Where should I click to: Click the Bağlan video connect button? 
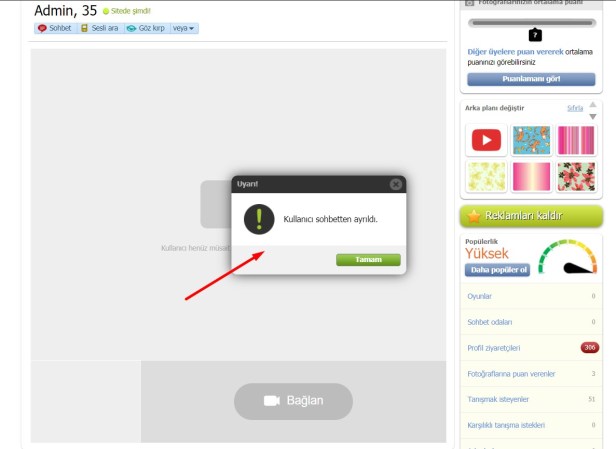pyautogui.click(x=293, y=401)
